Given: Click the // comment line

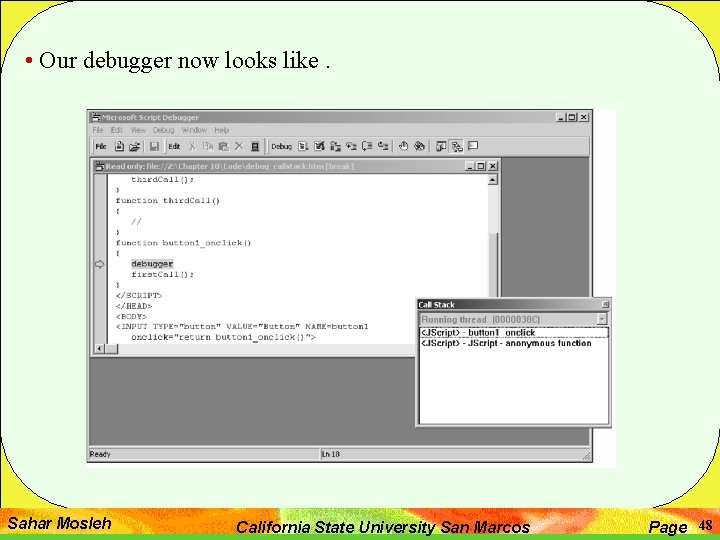Looking at the screenshot, I should [136, 222].
